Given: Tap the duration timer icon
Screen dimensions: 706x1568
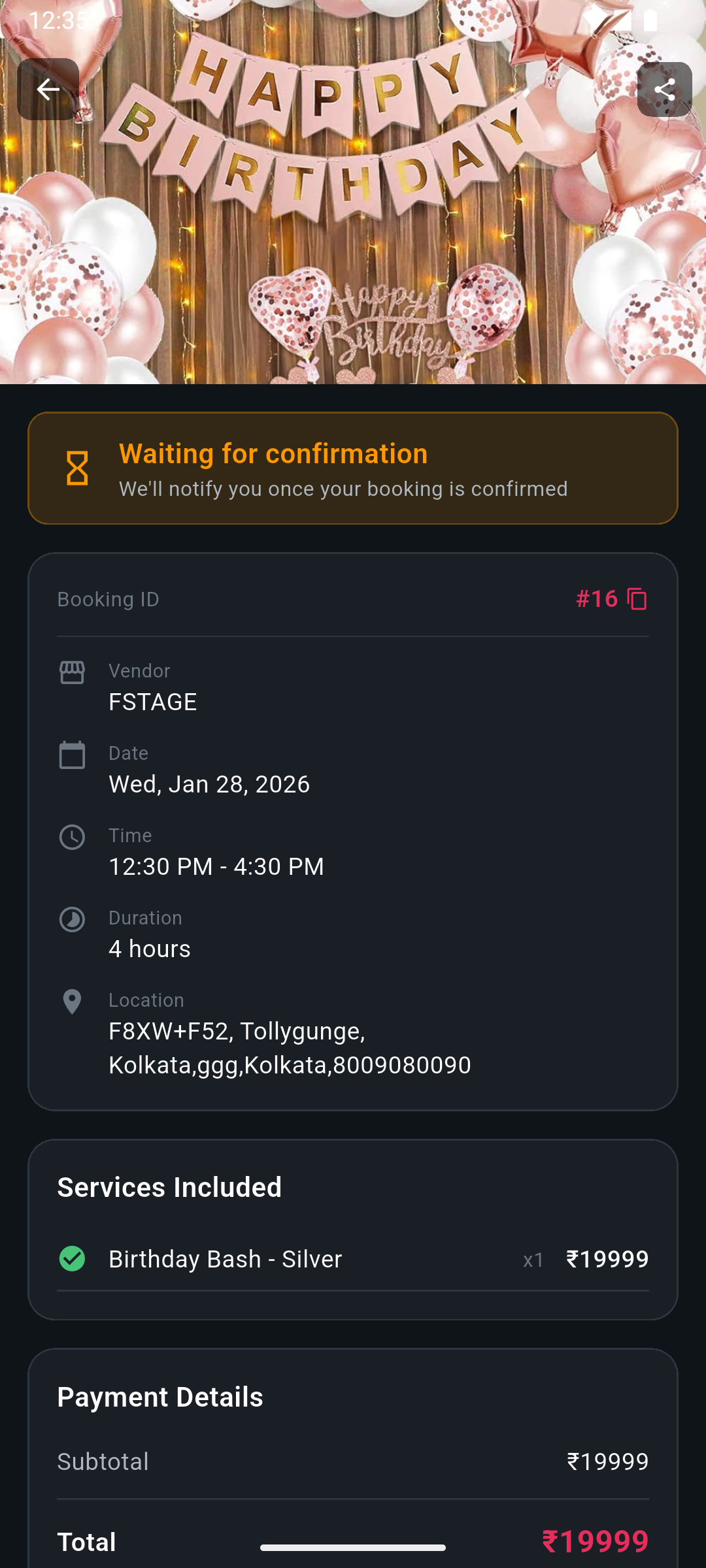Looking at the screenshot, I should click(72, 919).
